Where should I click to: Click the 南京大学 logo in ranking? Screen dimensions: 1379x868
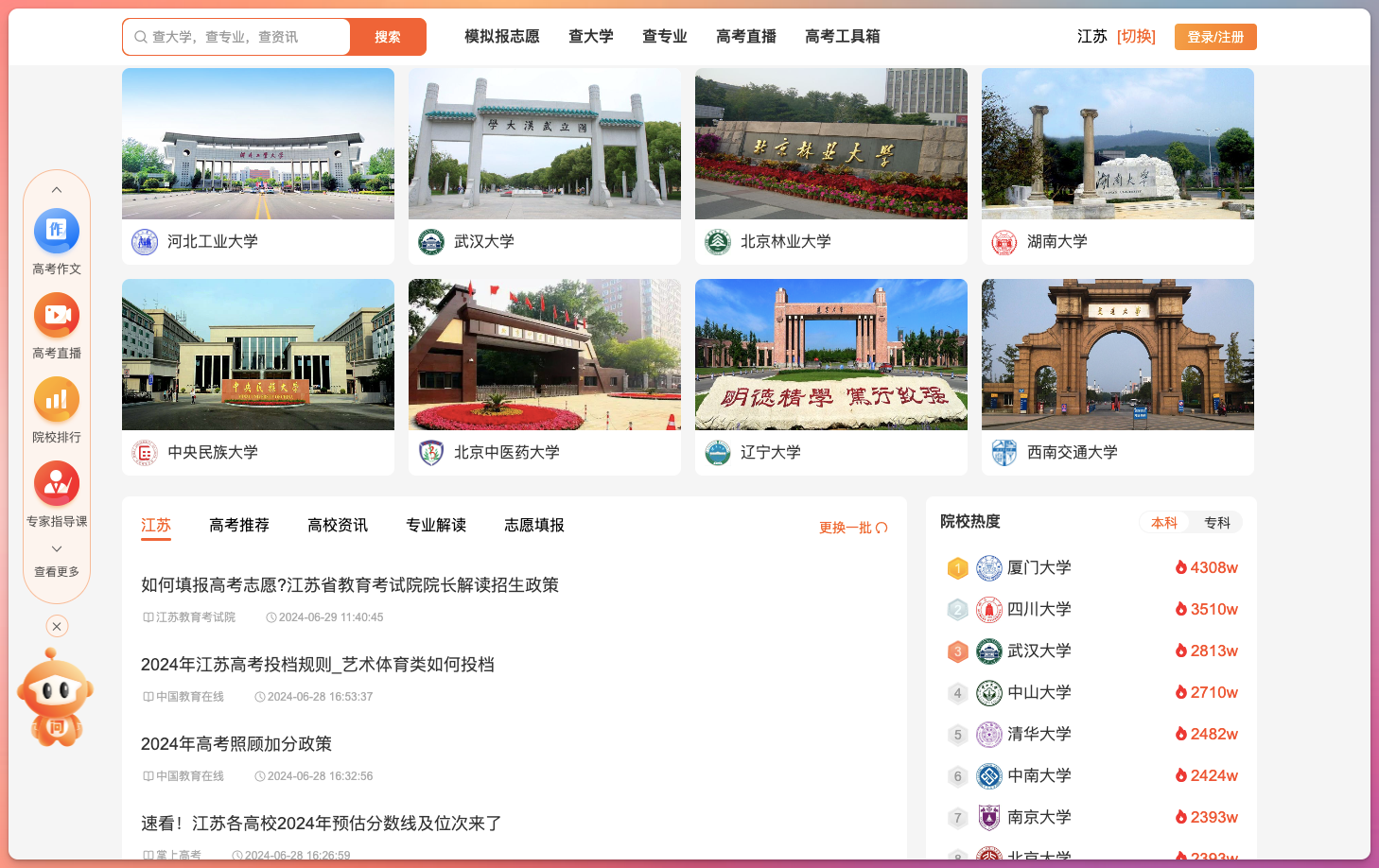pos(989,817)
